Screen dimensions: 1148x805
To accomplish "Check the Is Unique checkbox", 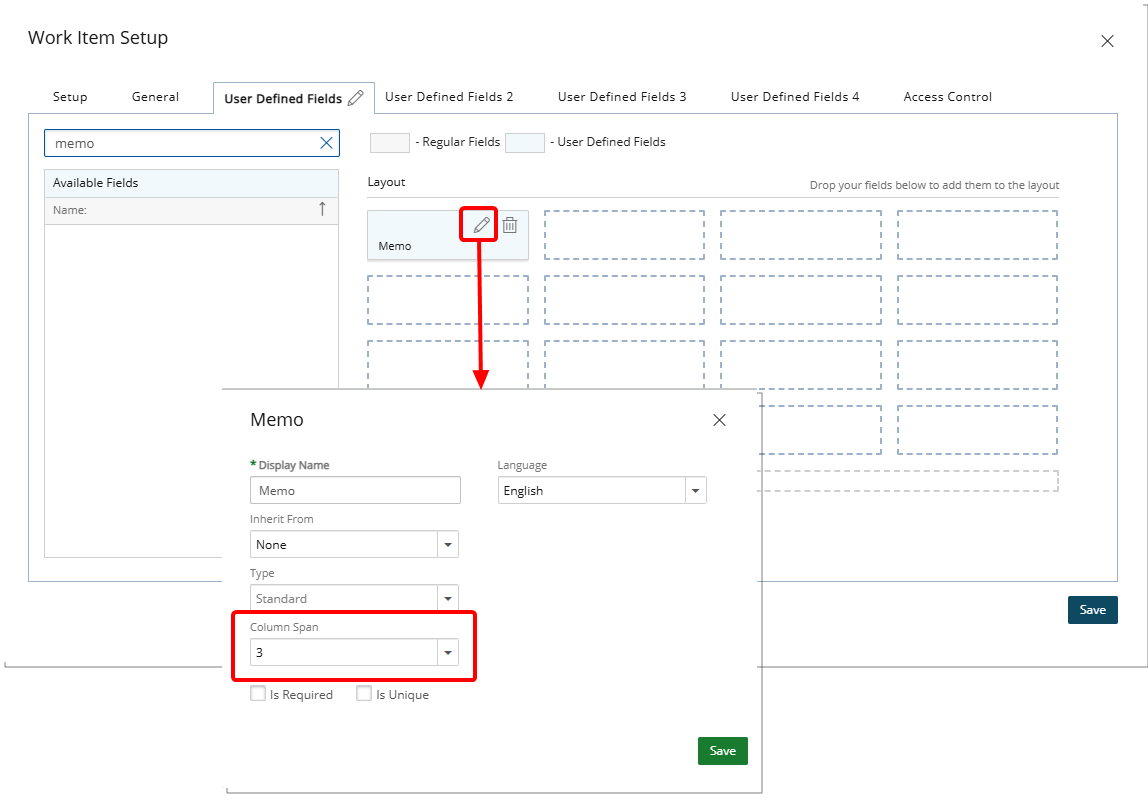I will point(364,694).
